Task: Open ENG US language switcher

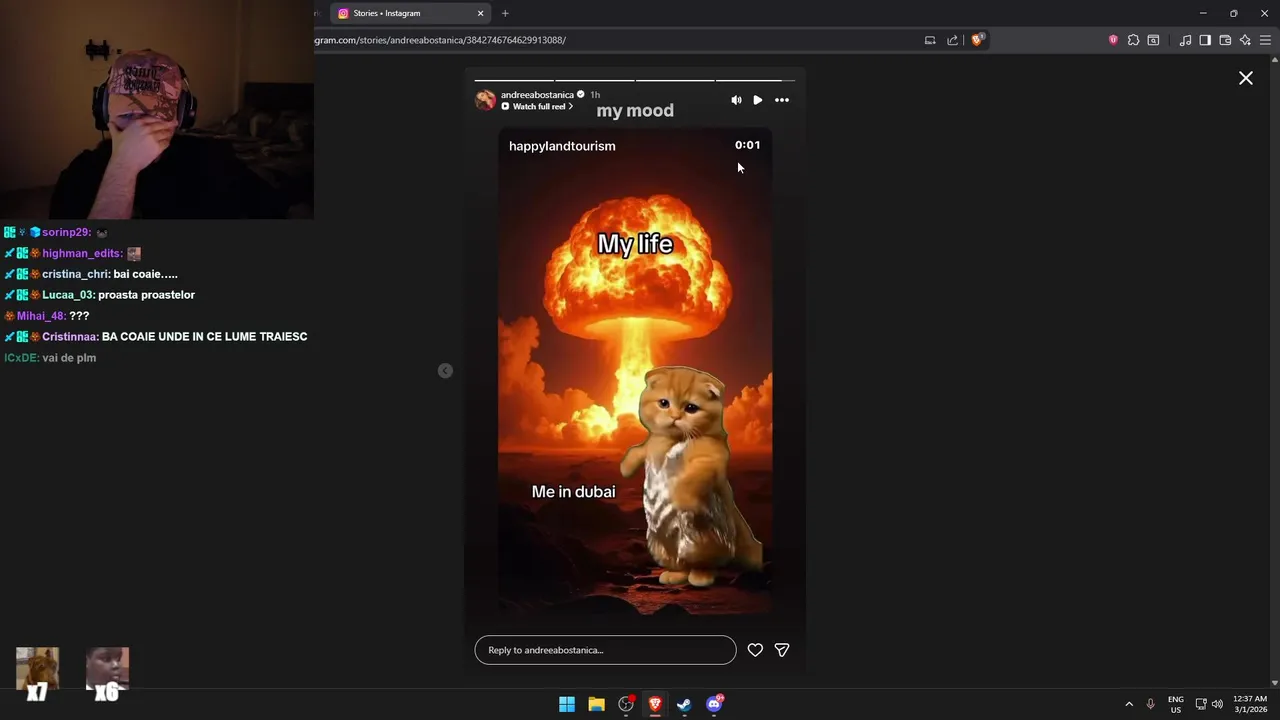Action: [1176, 704]
